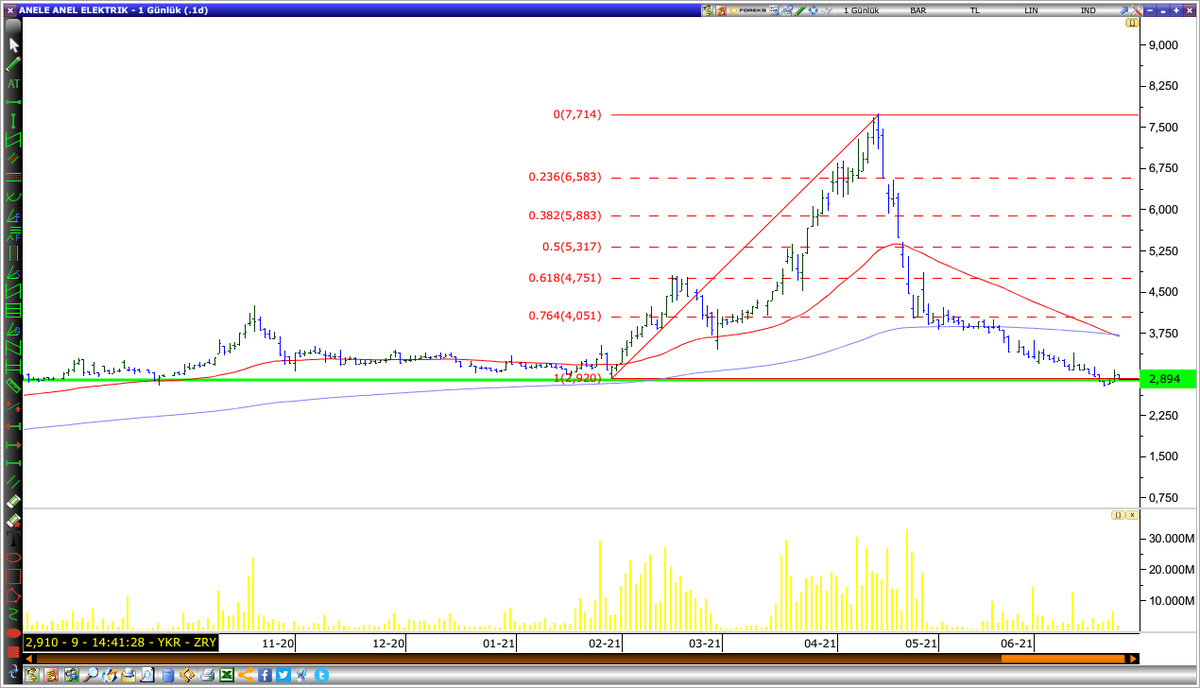
Task: Click the printer icon to print chart
Action: pos(207,675)
